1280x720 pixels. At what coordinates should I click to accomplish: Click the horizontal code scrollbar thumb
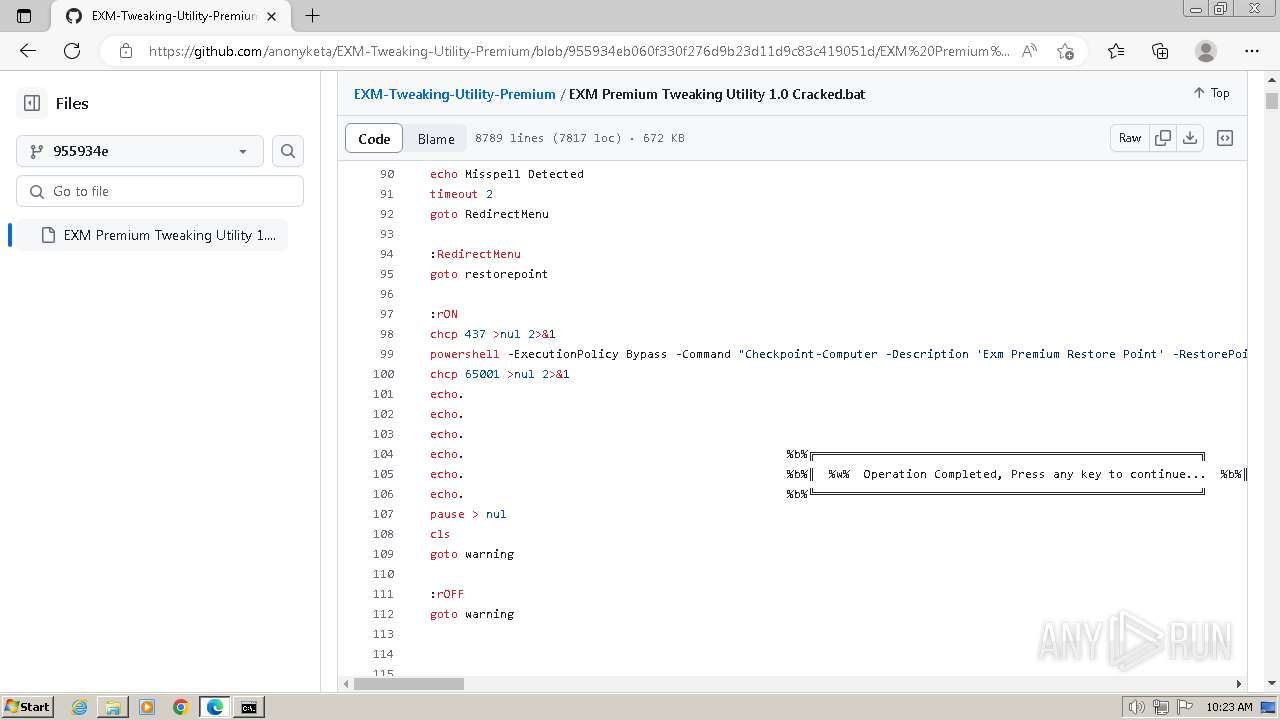408,684
